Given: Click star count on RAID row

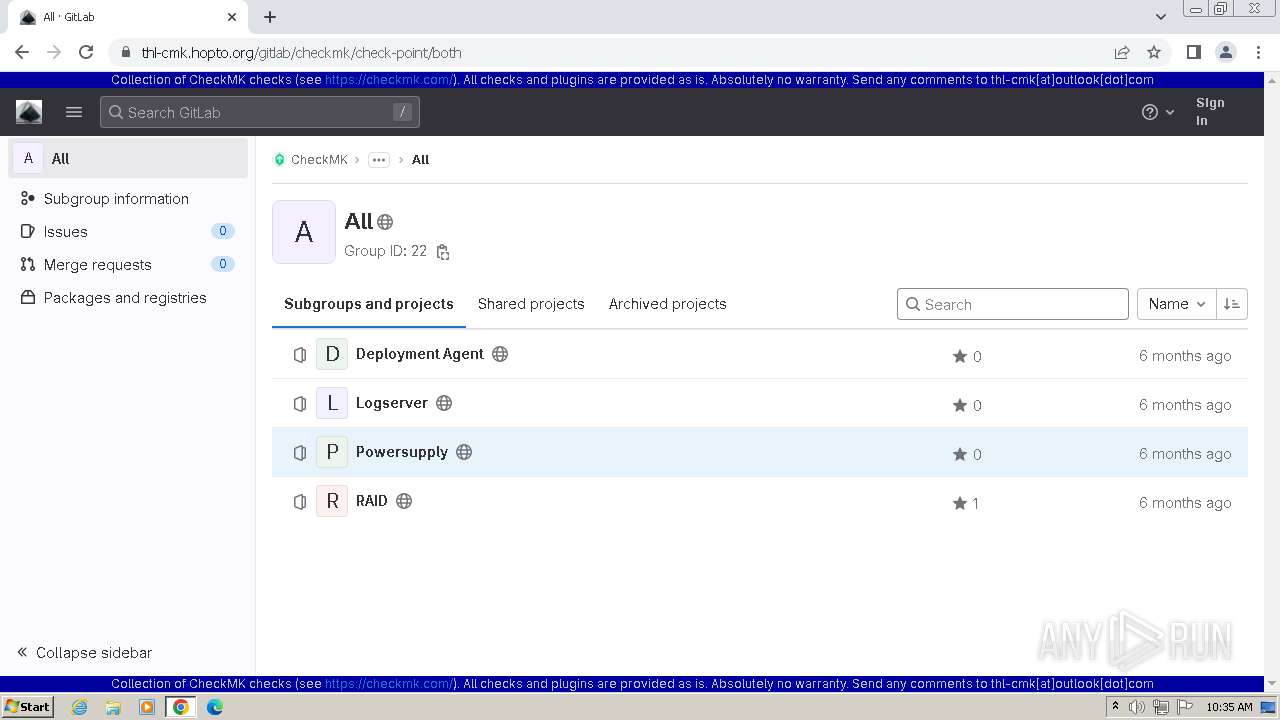Looking at the screenshot, I should click(966, 503).
